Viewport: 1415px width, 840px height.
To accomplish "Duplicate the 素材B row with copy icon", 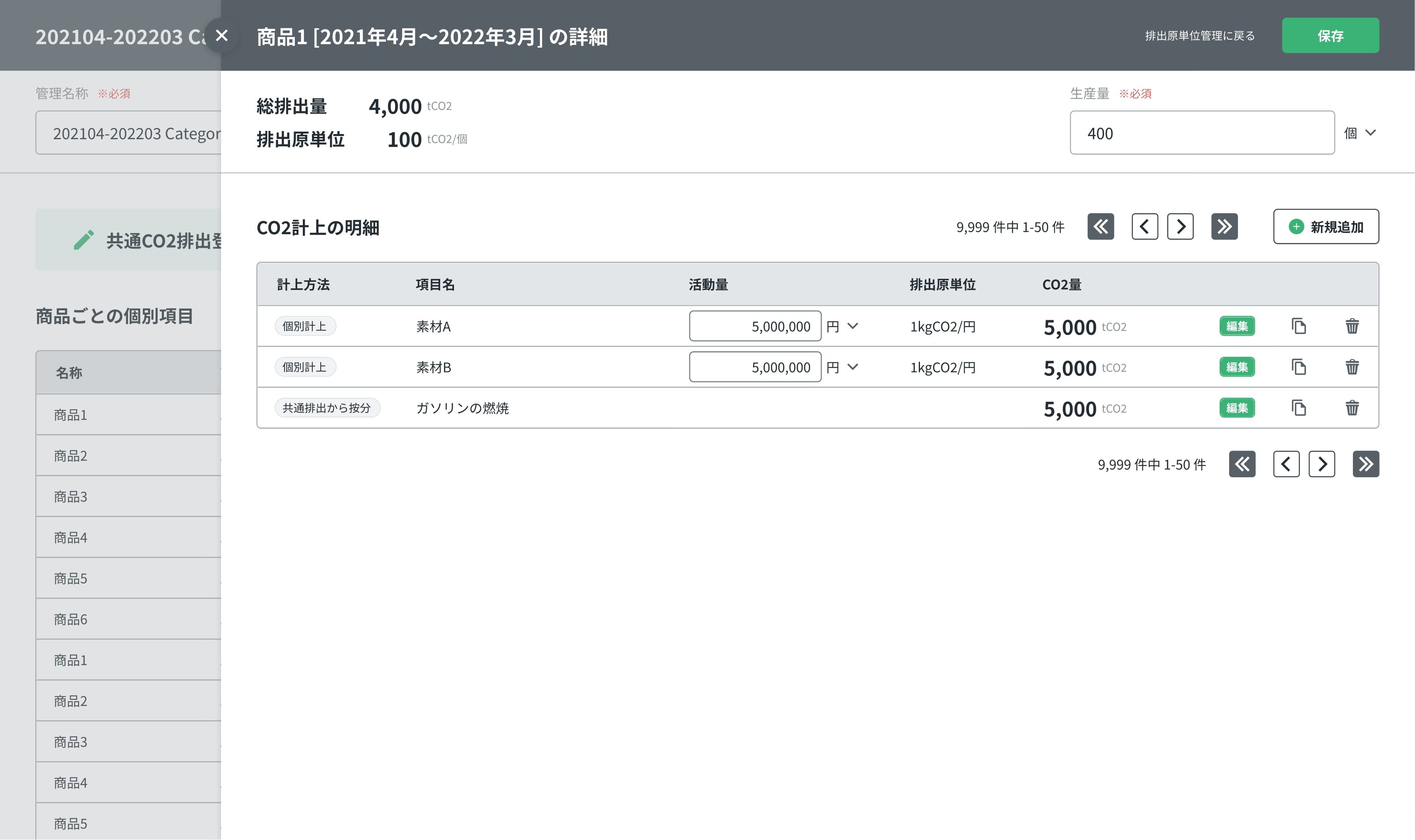I will pyautogui.click(x=1298, y=367).
